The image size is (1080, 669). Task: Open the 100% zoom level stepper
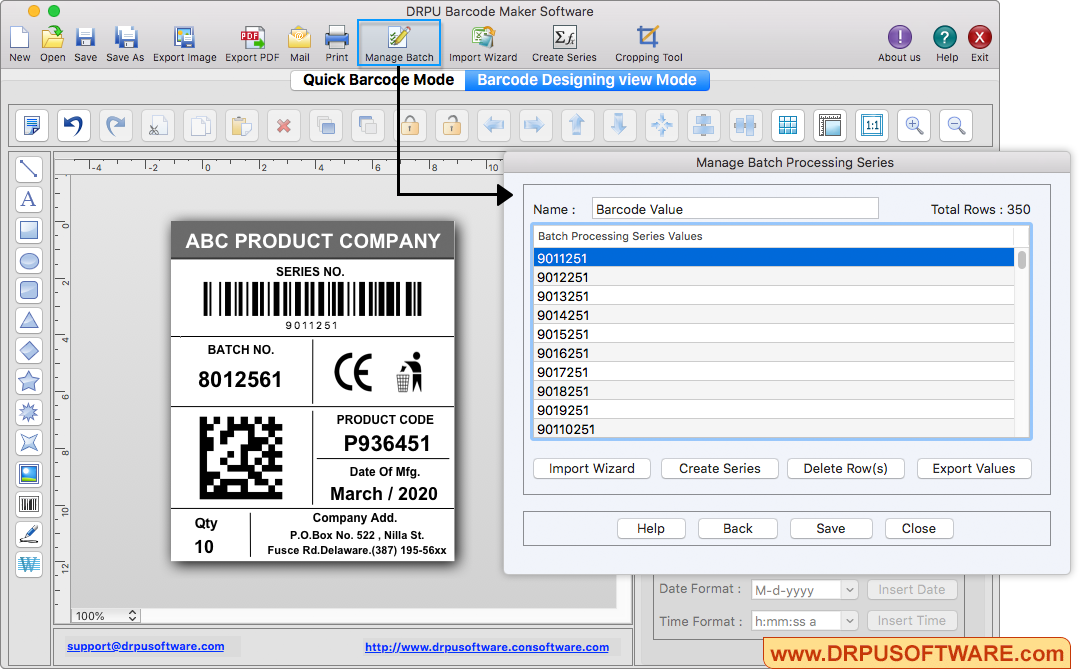point(131,616)
